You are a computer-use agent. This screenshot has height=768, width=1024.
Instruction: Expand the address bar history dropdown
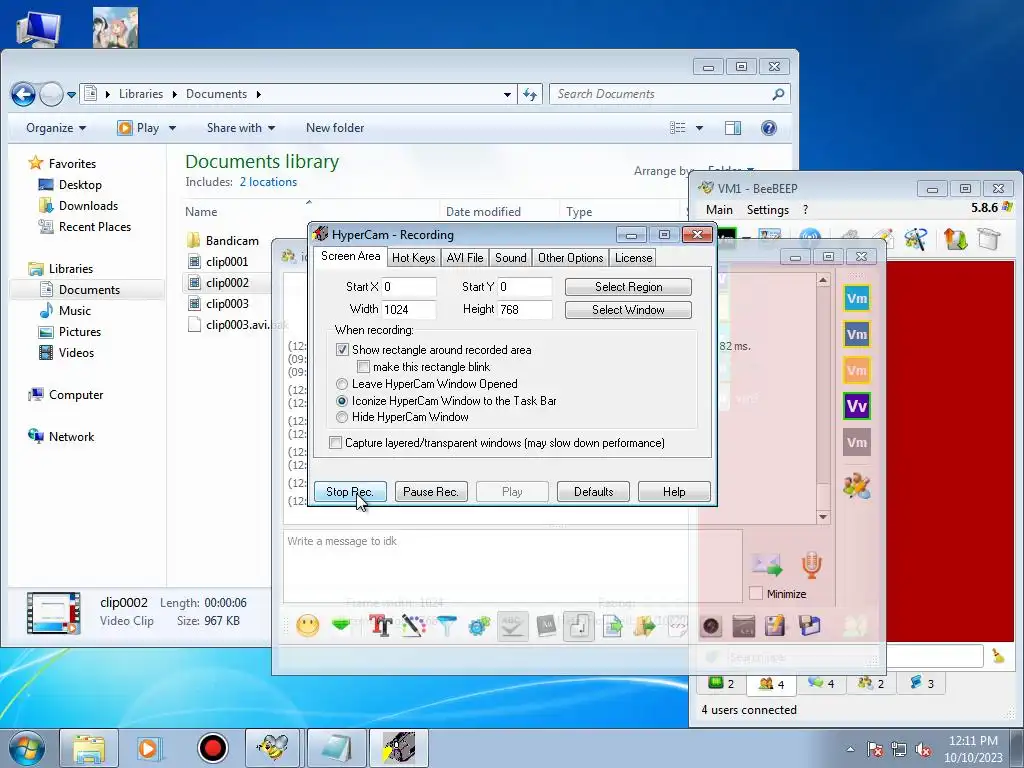pos(507,95)
